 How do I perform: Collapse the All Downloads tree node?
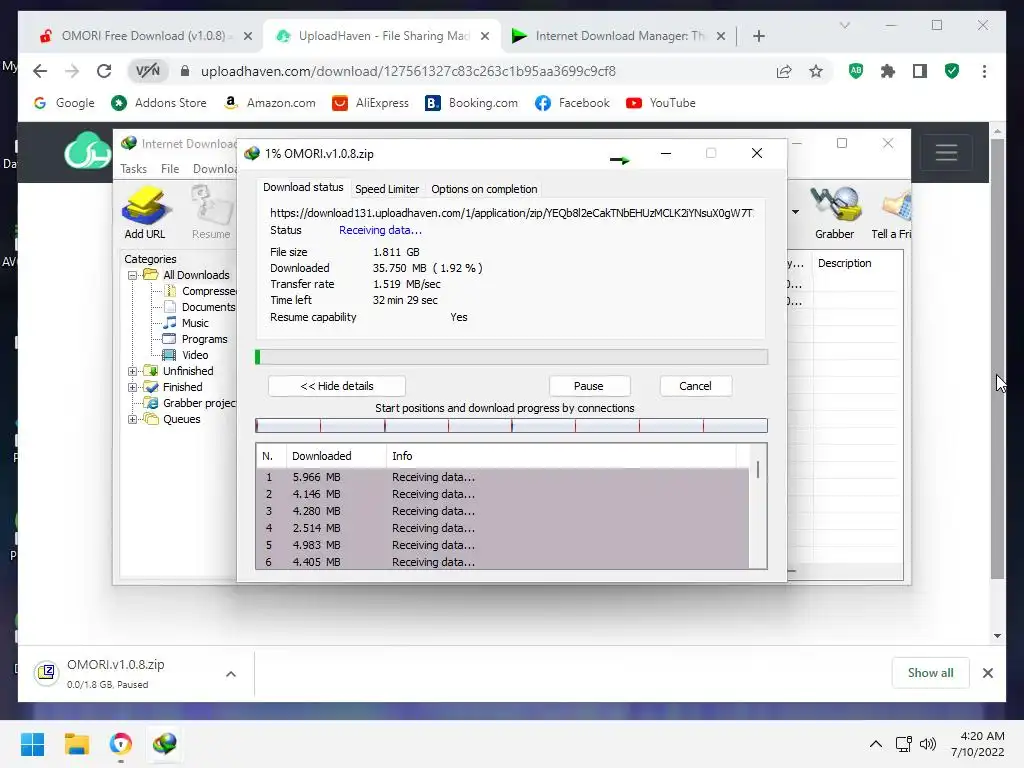click(133, 275)
